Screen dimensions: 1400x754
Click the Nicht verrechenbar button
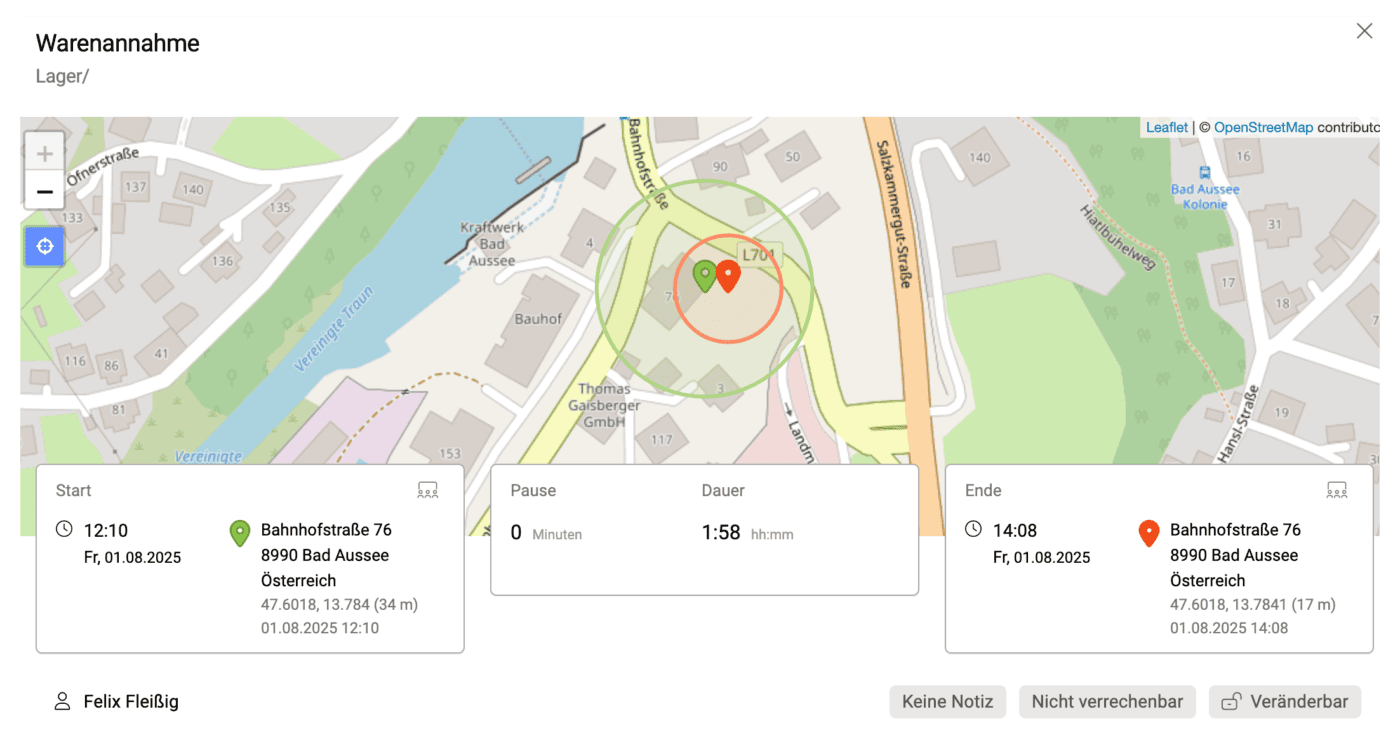[1107, 702]
